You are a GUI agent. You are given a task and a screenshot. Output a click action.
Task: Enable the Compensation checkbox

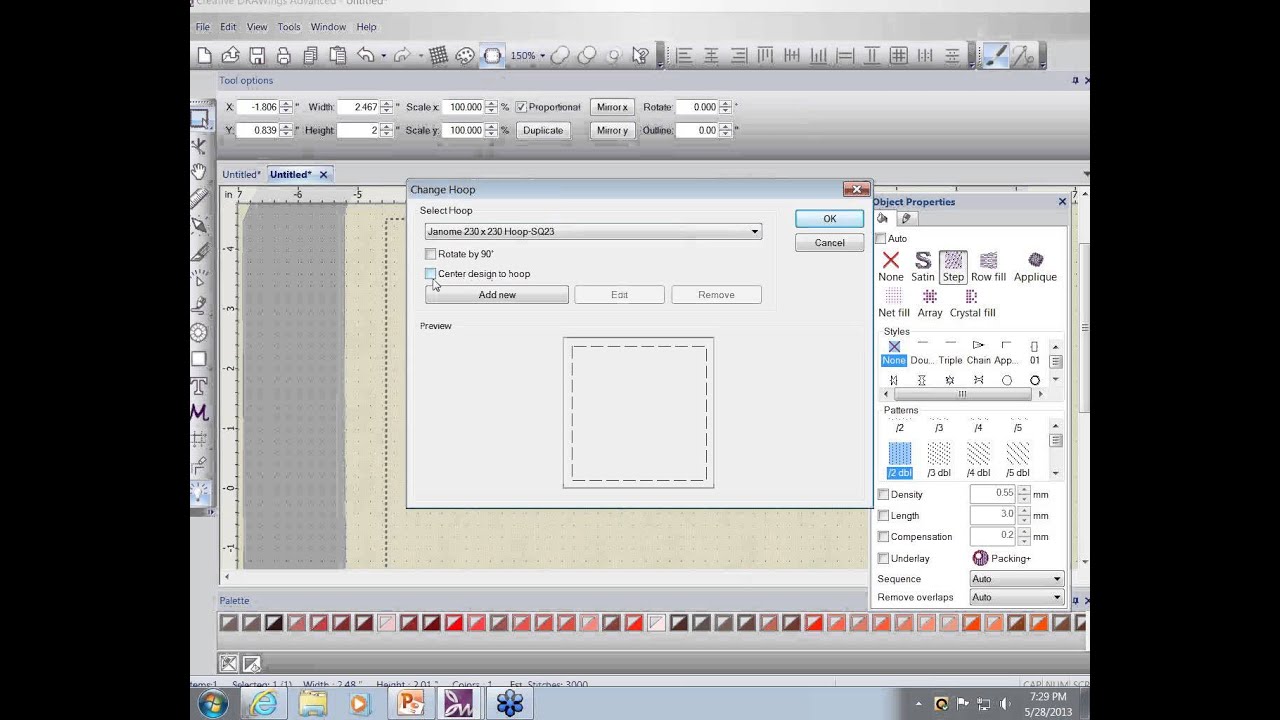click(x=883, y=536)
